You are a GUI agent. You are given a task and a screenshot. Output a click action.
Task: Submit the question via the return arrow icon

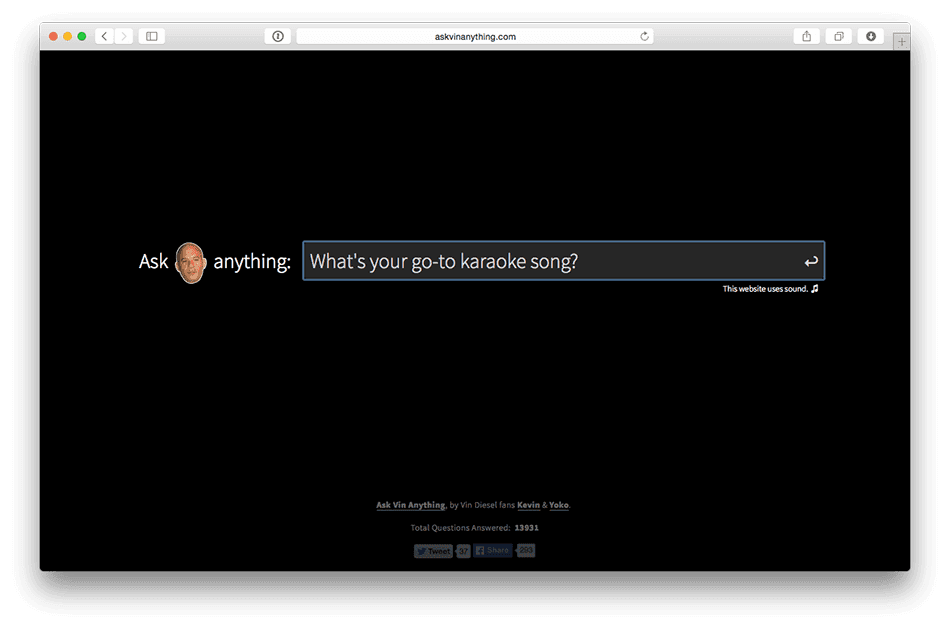[x=810, y=261]
